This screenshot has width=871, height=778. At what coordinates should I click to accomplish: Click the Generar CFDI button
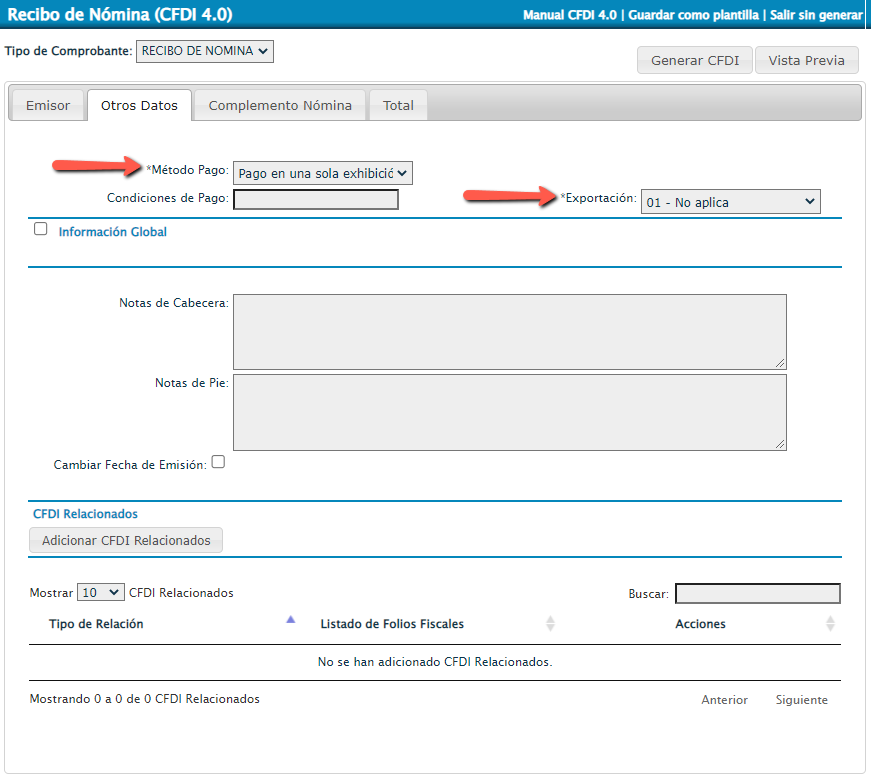[x=694, y=60]
